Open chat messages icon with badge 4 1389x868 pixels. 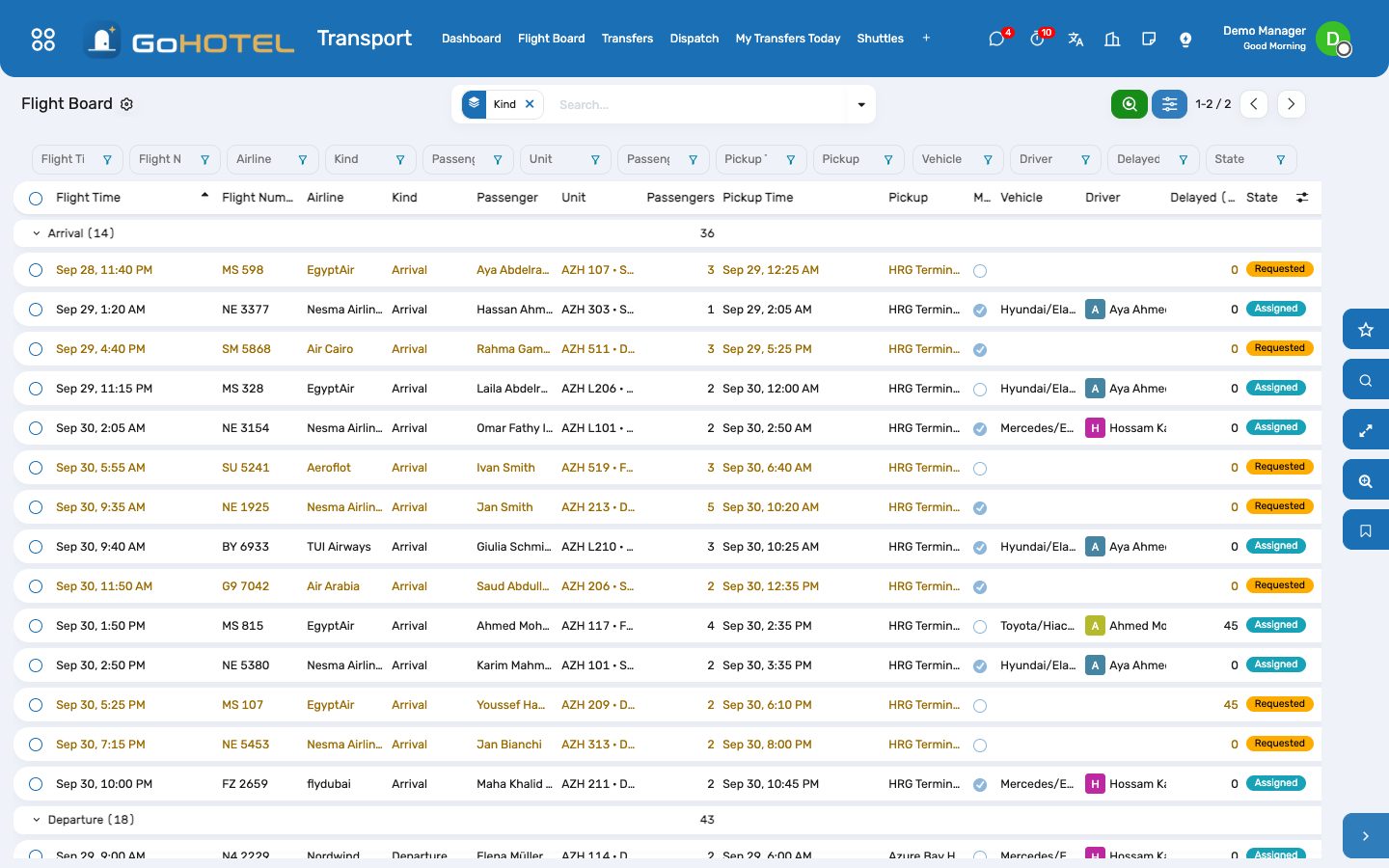997,39
